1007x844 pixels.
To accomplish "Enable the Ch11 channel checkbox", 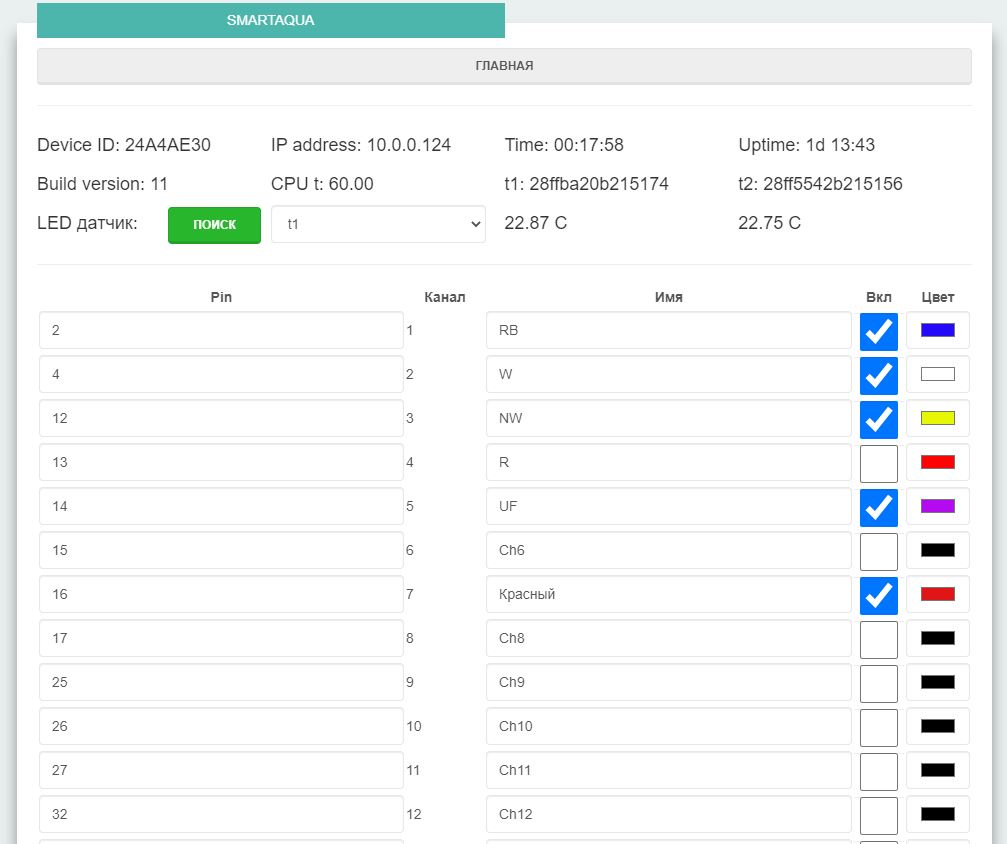I will 878,771.
